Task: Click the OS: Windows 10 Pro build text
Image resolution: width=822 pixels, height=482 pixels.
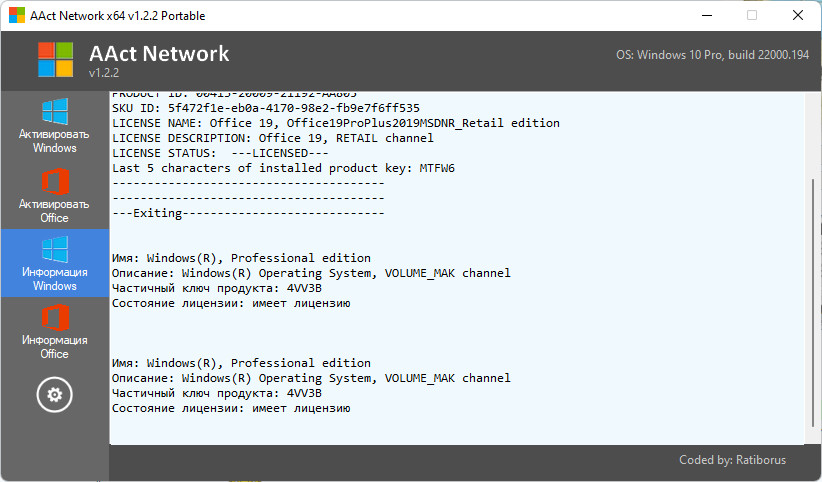Action: [x=711, y=55]
